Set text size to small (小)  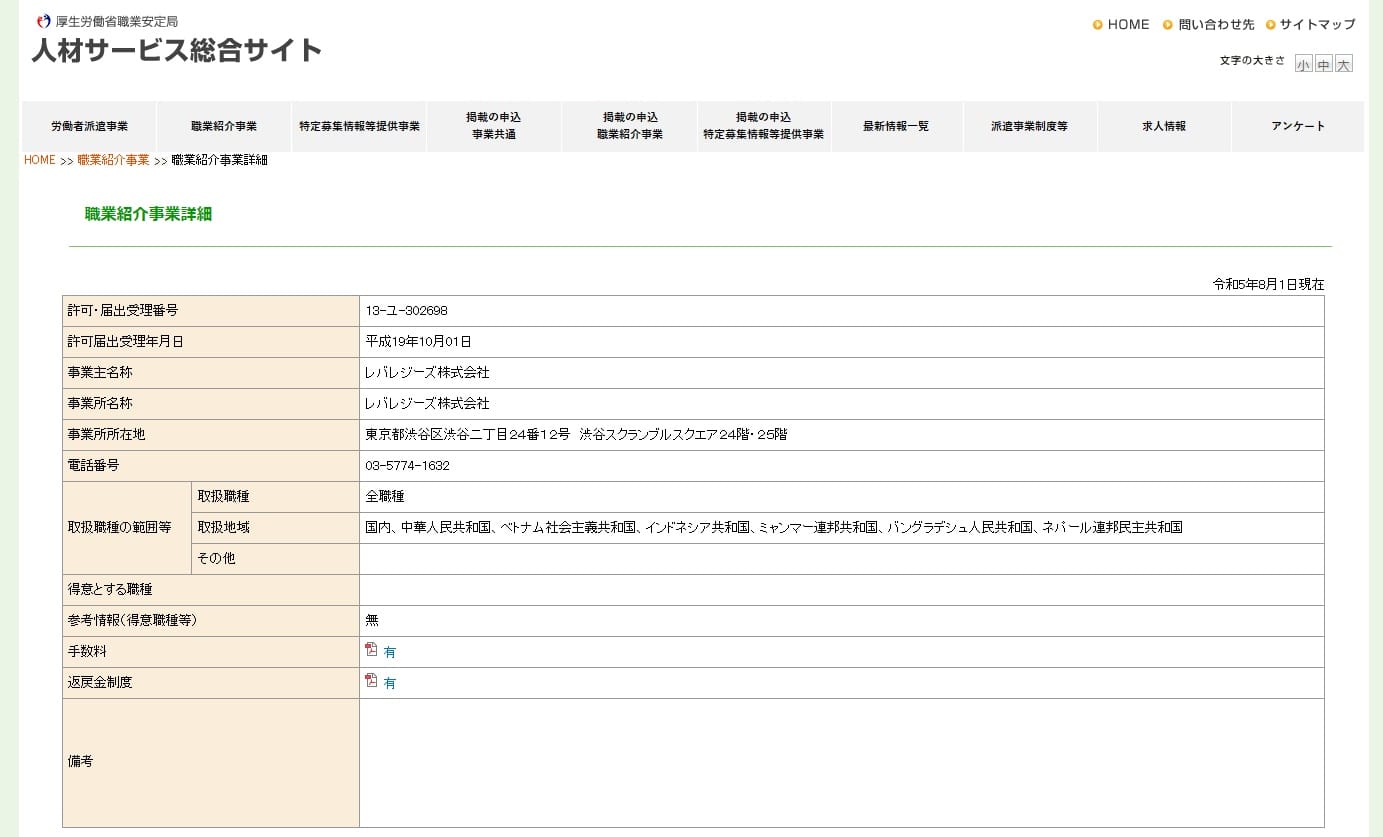1303,64
